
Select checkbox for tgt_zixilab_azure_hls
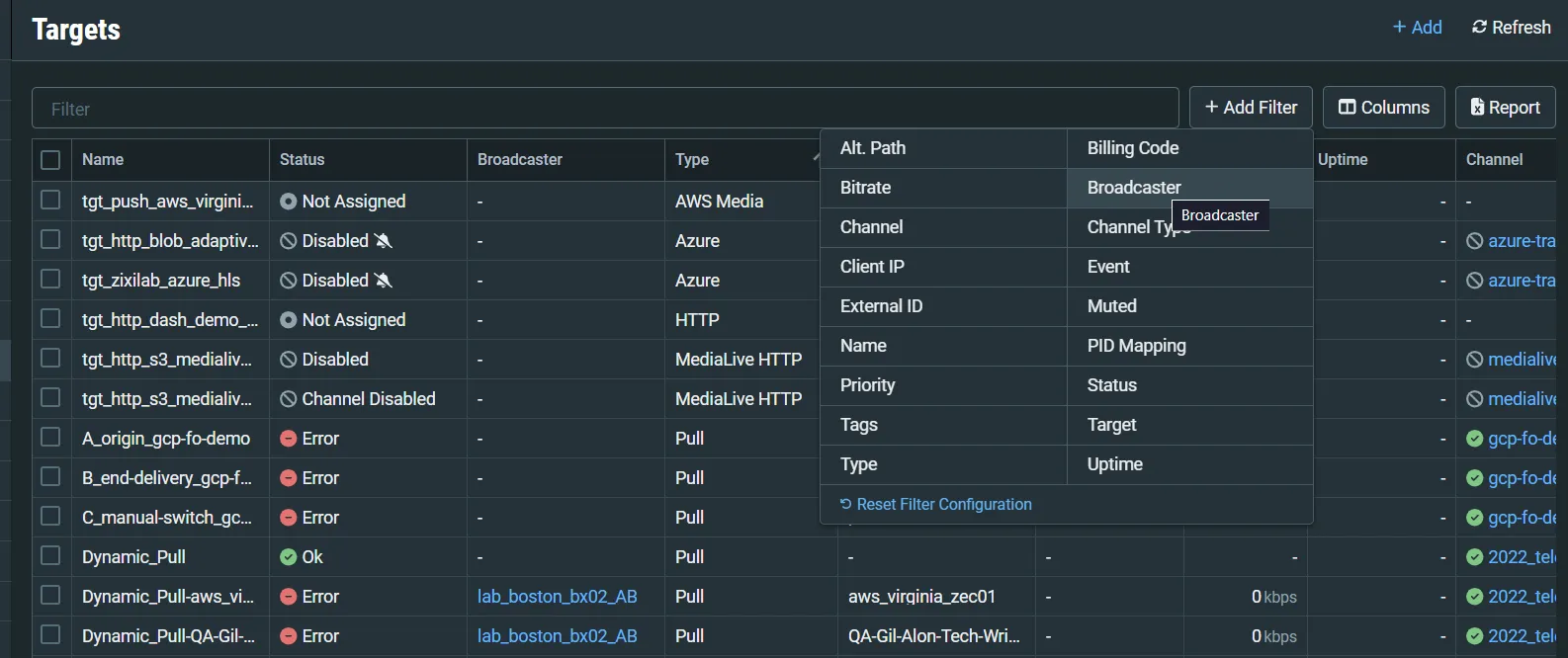[x=50, y=279]
